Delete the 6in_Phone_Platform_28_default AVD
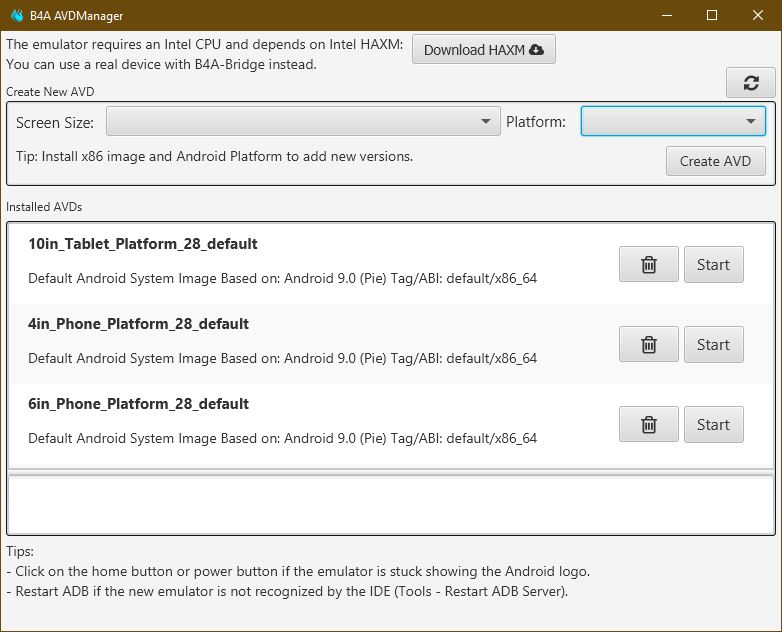Viewport: 782px width, 632px height. click(648, 425)
